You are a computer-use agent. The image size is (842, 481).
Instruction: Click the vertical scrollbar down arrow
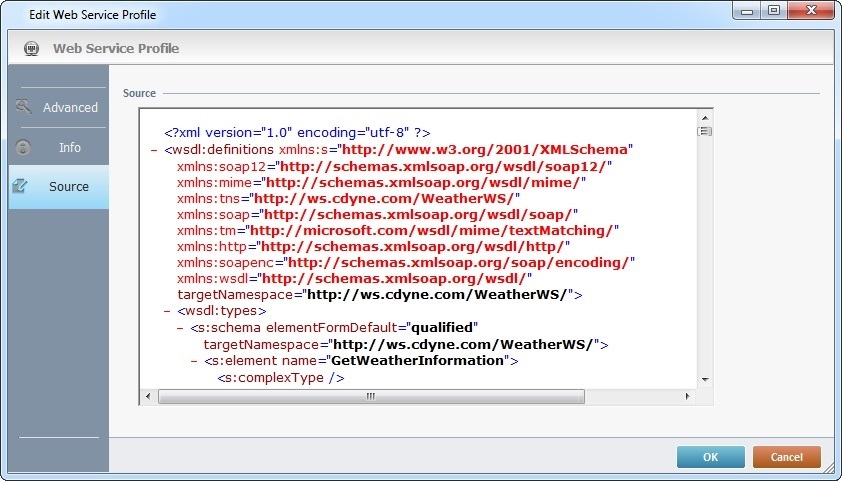pos(704,379)
